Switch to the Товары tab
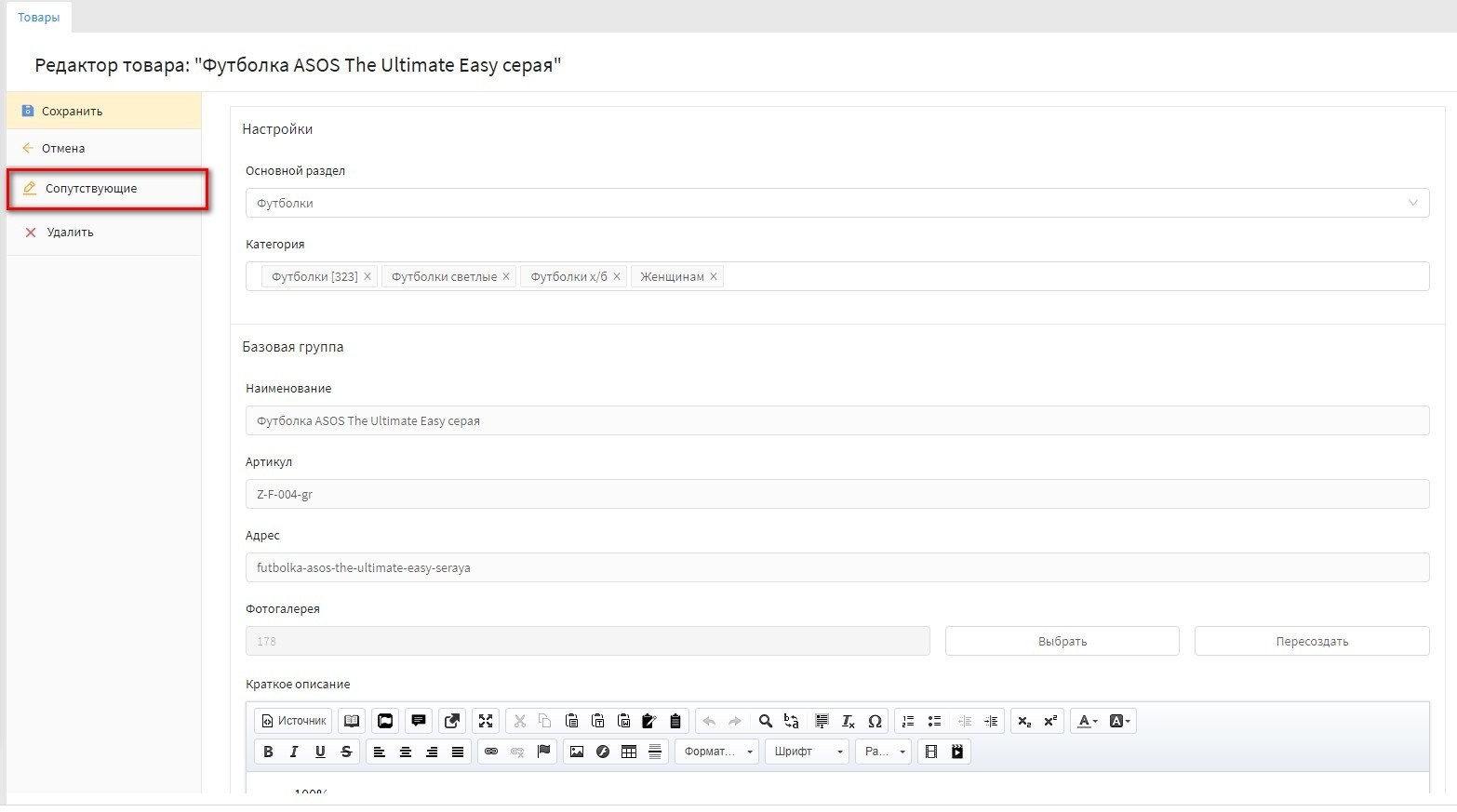Viewport: 1457px width, 812px height. point(39,18)
